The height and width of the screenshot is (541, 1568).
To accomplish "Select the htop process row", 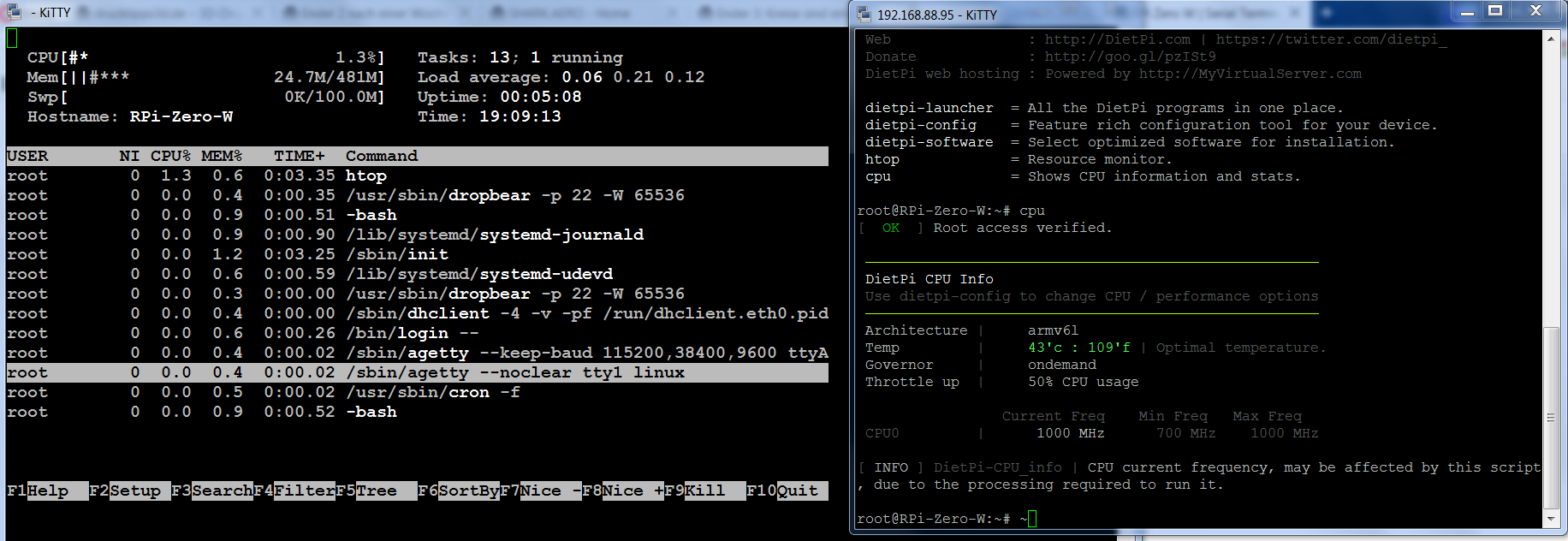I will tap(417, 175).
